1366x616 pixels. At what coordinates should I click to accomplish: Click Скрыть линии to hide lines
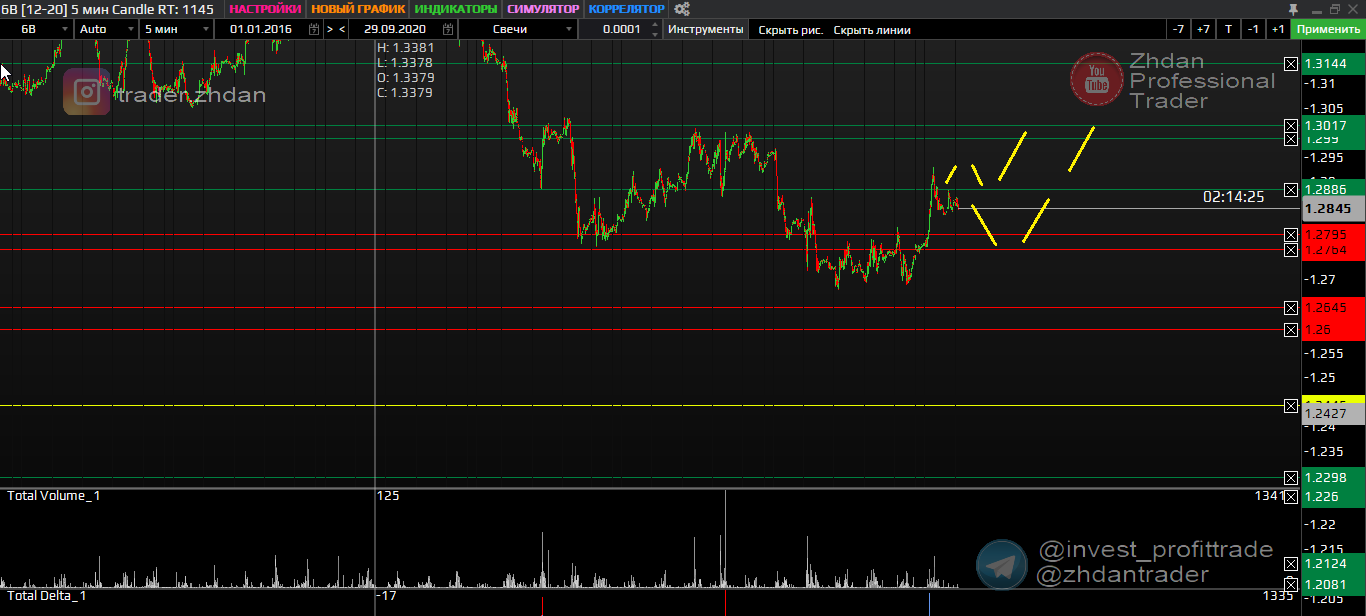click(872, 30)
